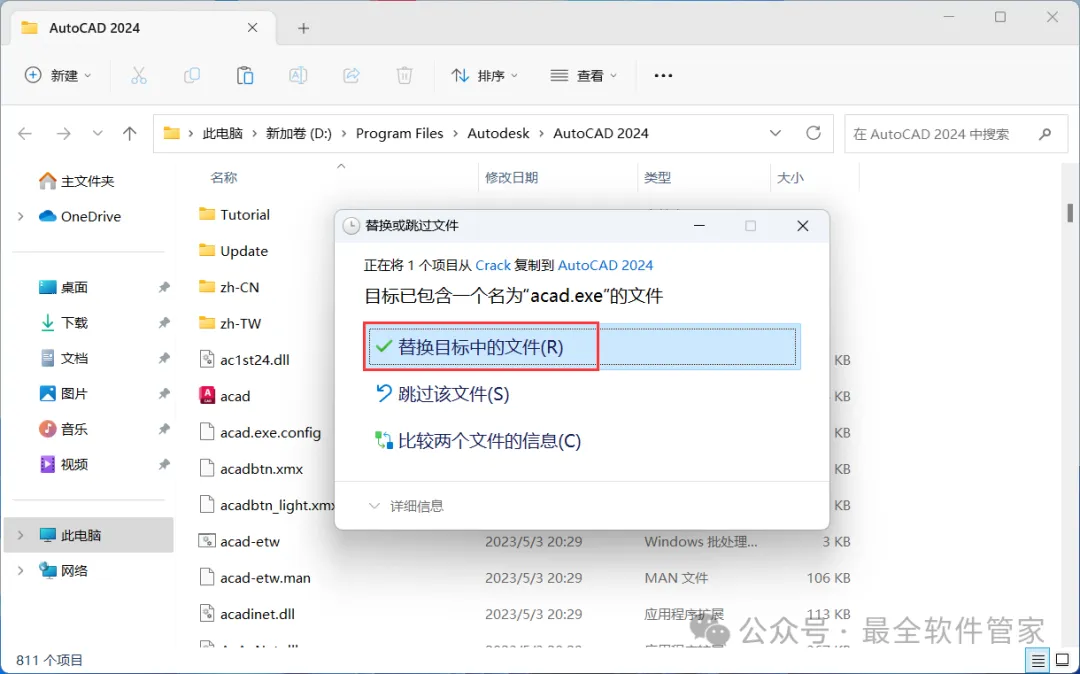Screen dimensions: 1080x674
Task: Open the 新建 new item dropdown
Action: (58, 76)
